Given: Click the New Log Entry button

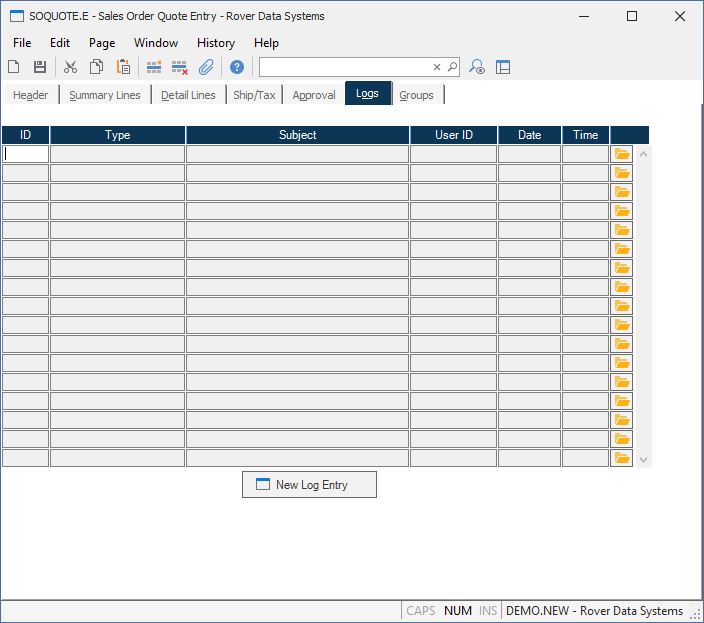Looking at the screenshot, I should point(309,485).
